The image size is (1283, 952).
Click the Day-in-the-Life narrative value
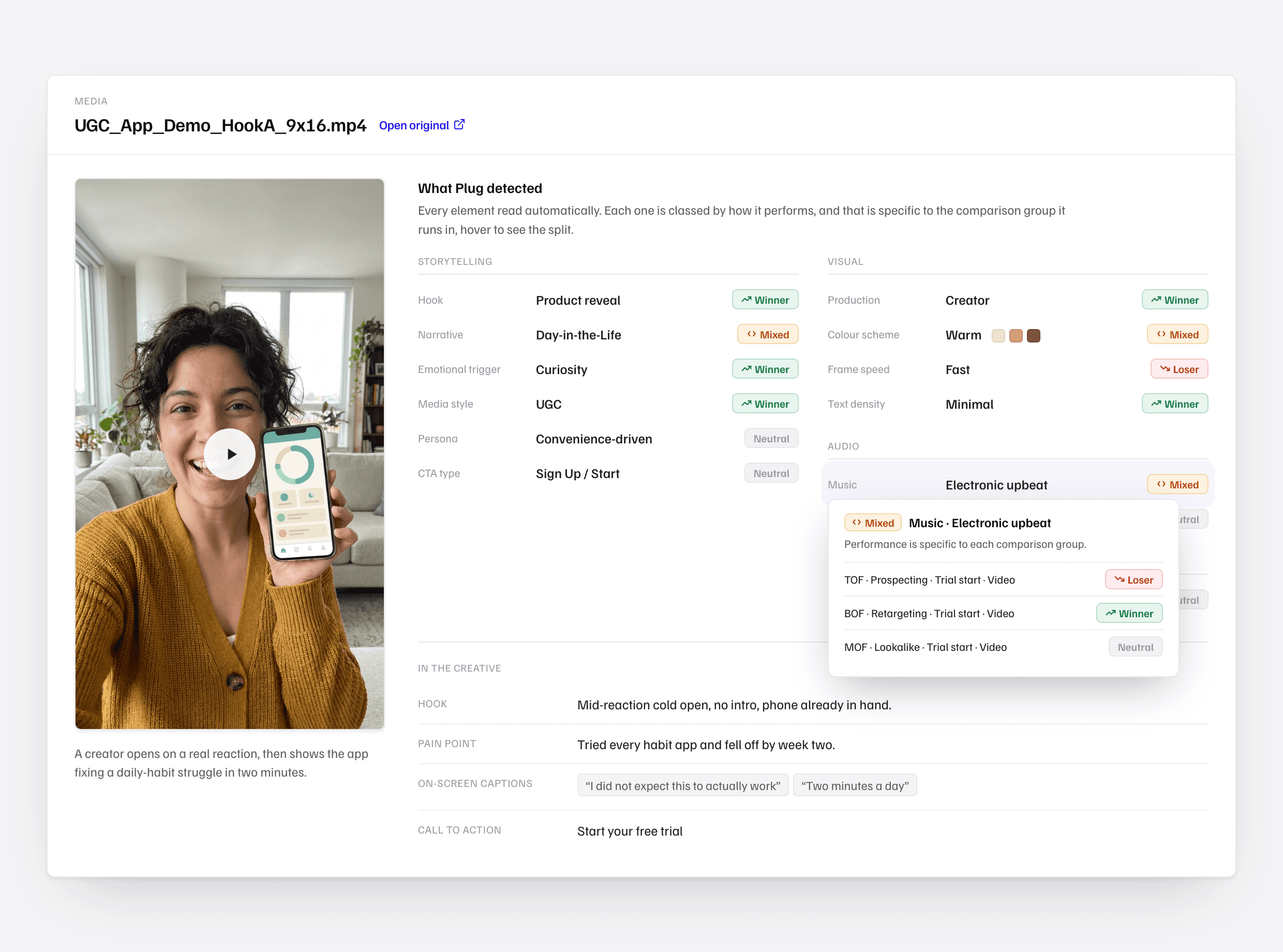pyautogui.click(x=578, y=335)
